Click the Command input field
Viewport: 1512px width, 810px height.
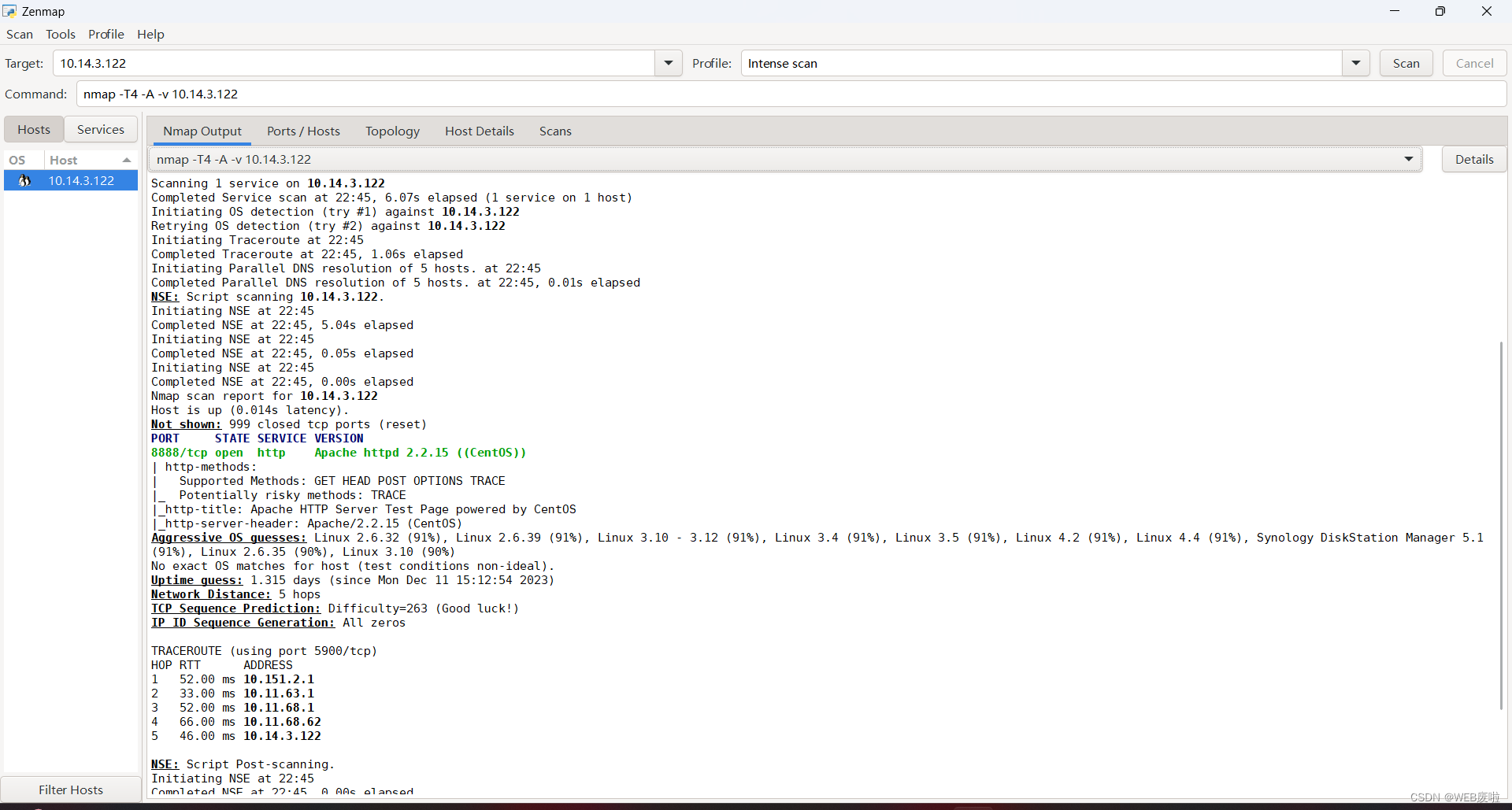point(791,94)
